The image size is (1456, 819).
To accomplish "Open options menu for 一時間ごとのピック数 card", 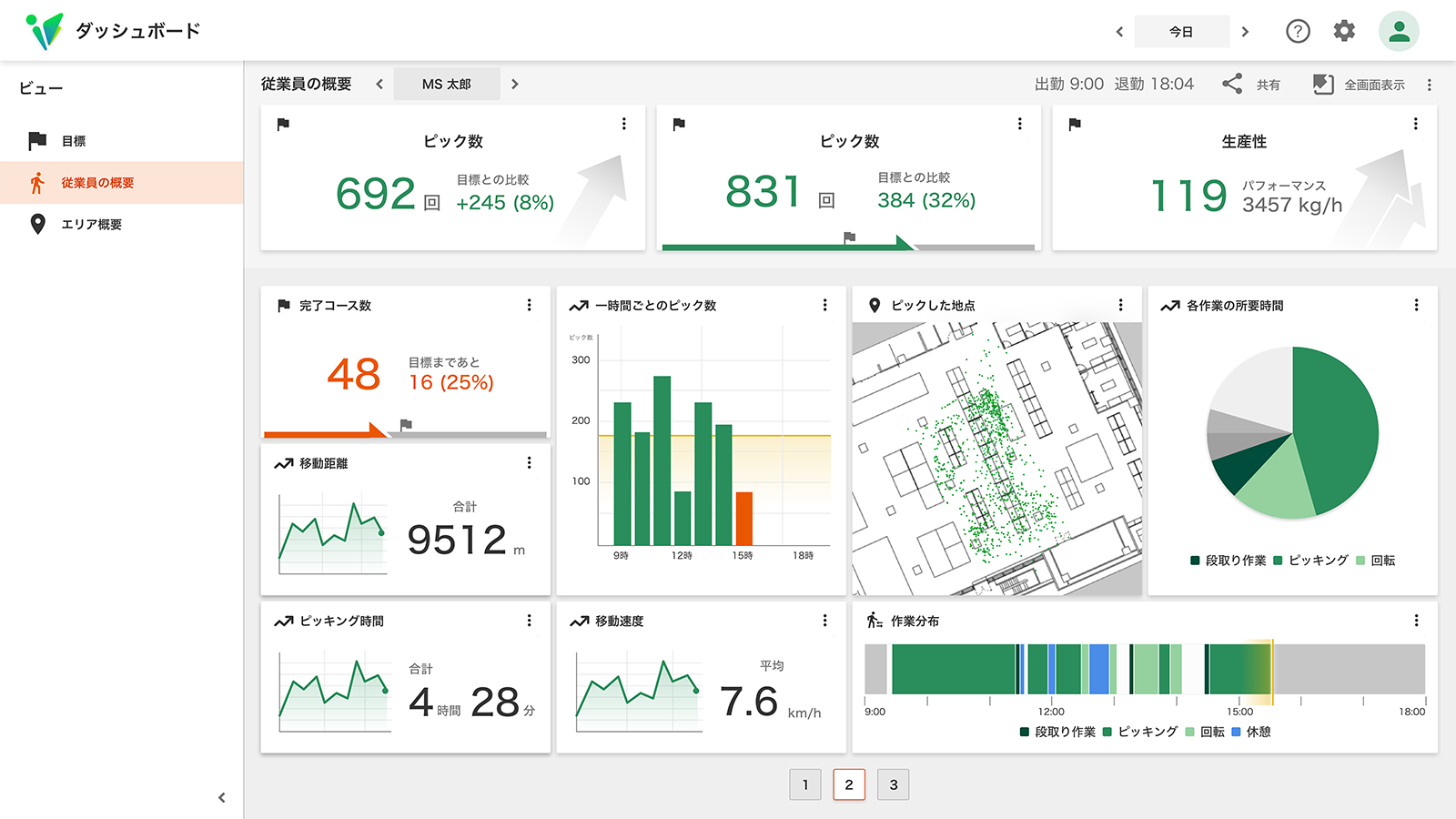I will pyautogui.click(x=824, y=305).
